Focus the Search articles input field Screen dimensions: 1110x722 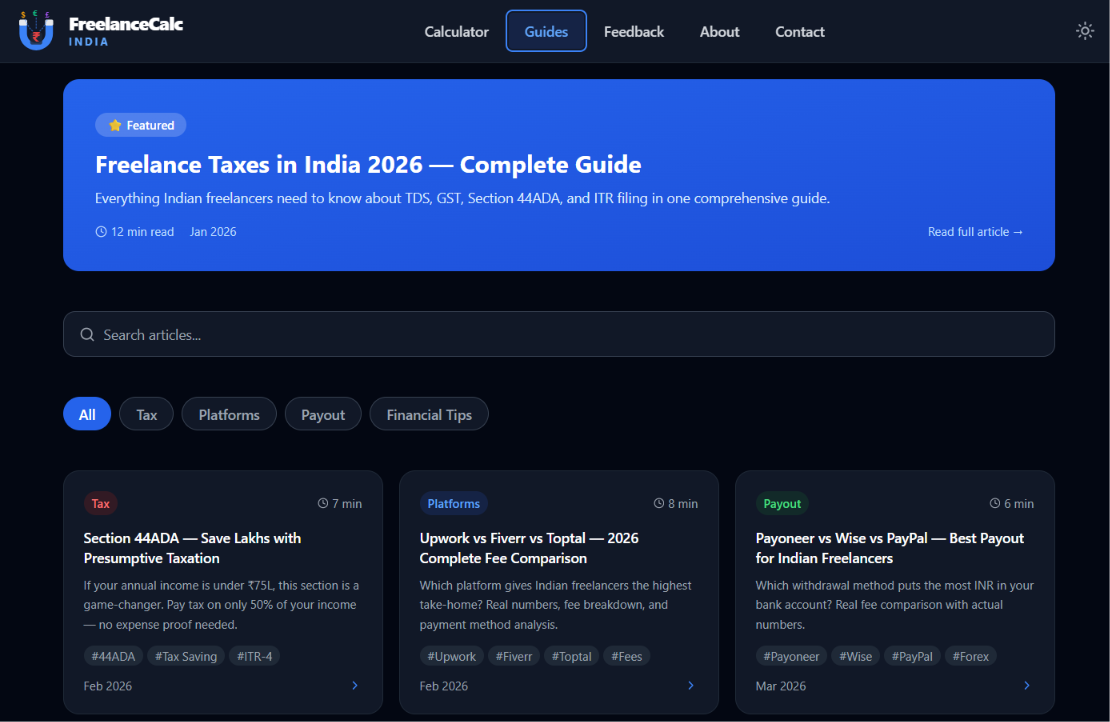coord(559,334)
